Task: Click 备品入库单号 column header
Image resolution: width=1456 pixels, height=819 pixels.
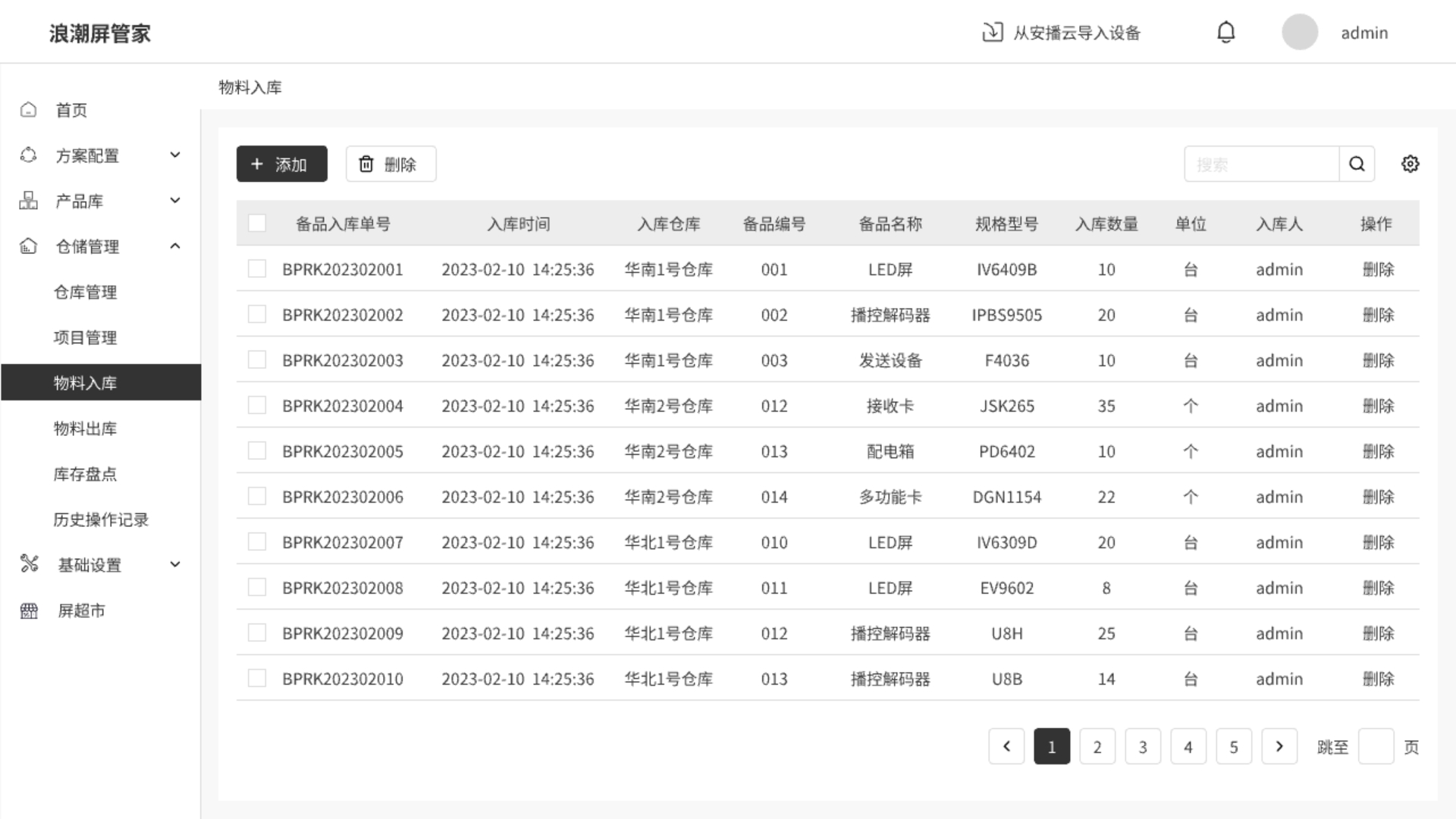Action: click(x=343, y=224)
